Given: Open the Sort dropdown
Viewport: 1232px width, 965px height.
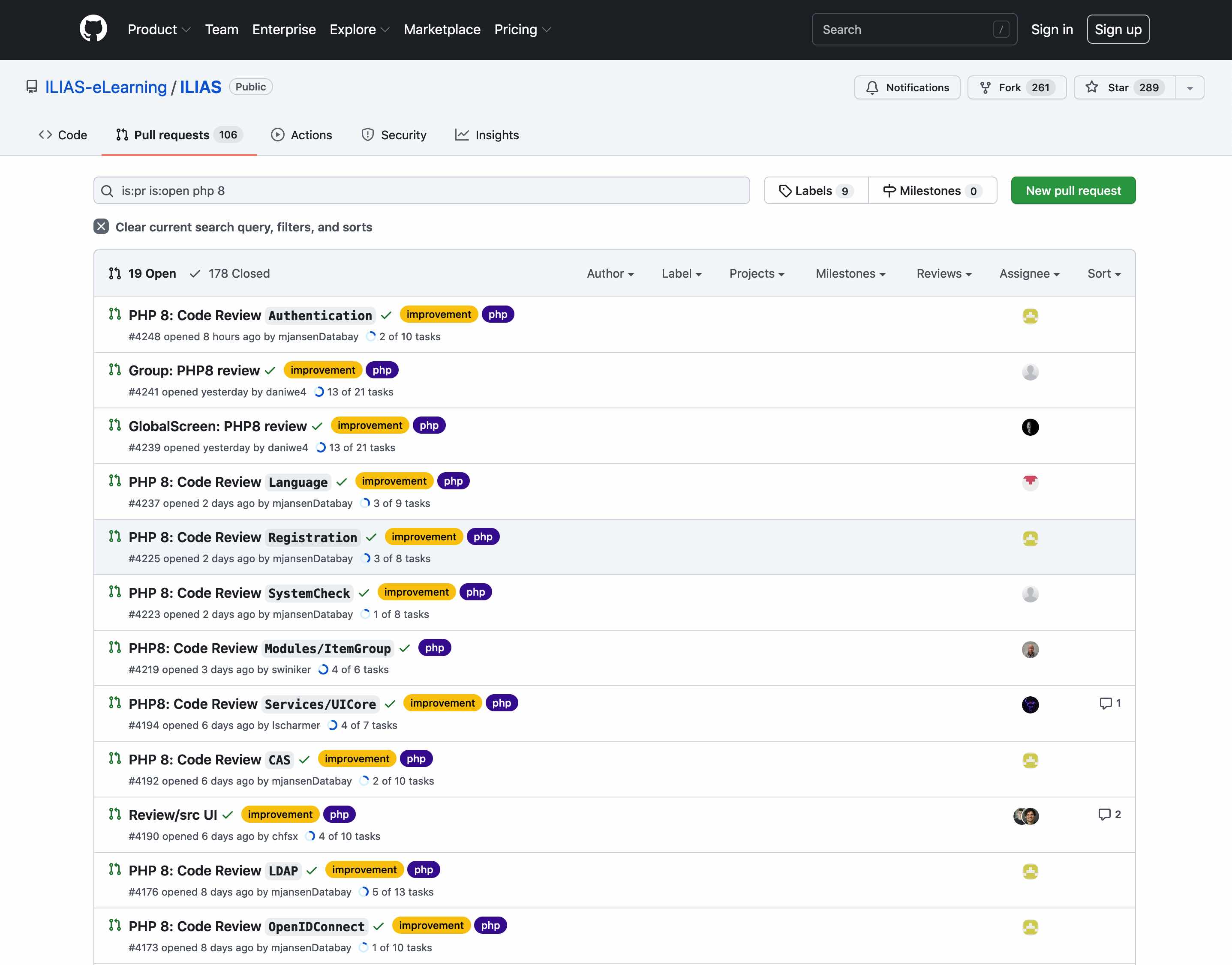Looking at the screenshot, I should coord(1103,273).
